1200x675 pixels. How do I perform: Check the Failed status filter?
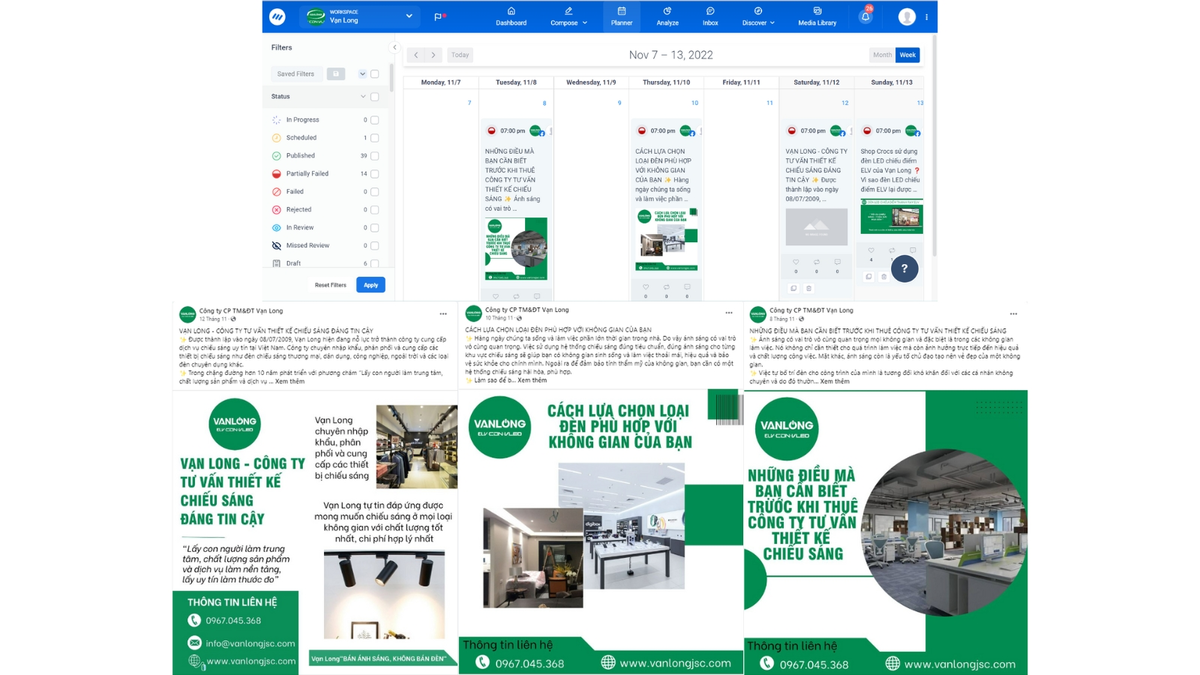375,192
